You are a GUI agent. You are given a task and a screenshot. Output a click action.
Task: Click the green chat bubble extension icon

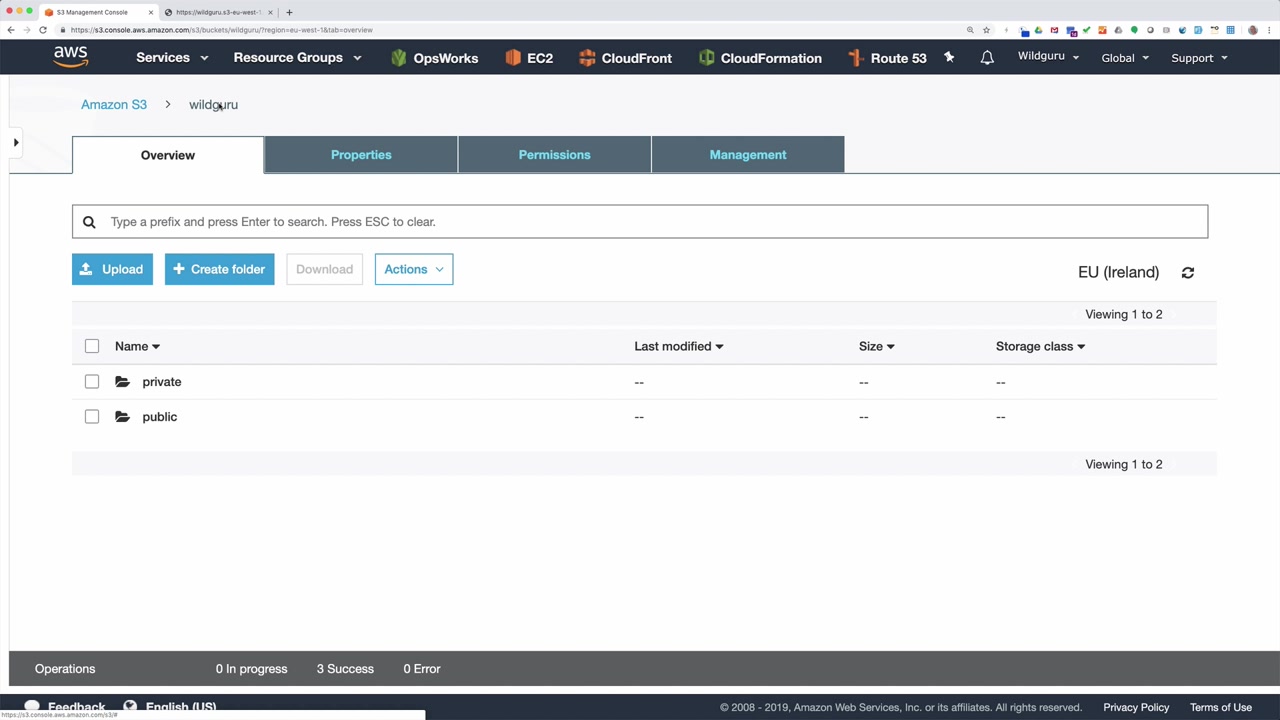click(1134, 30)
